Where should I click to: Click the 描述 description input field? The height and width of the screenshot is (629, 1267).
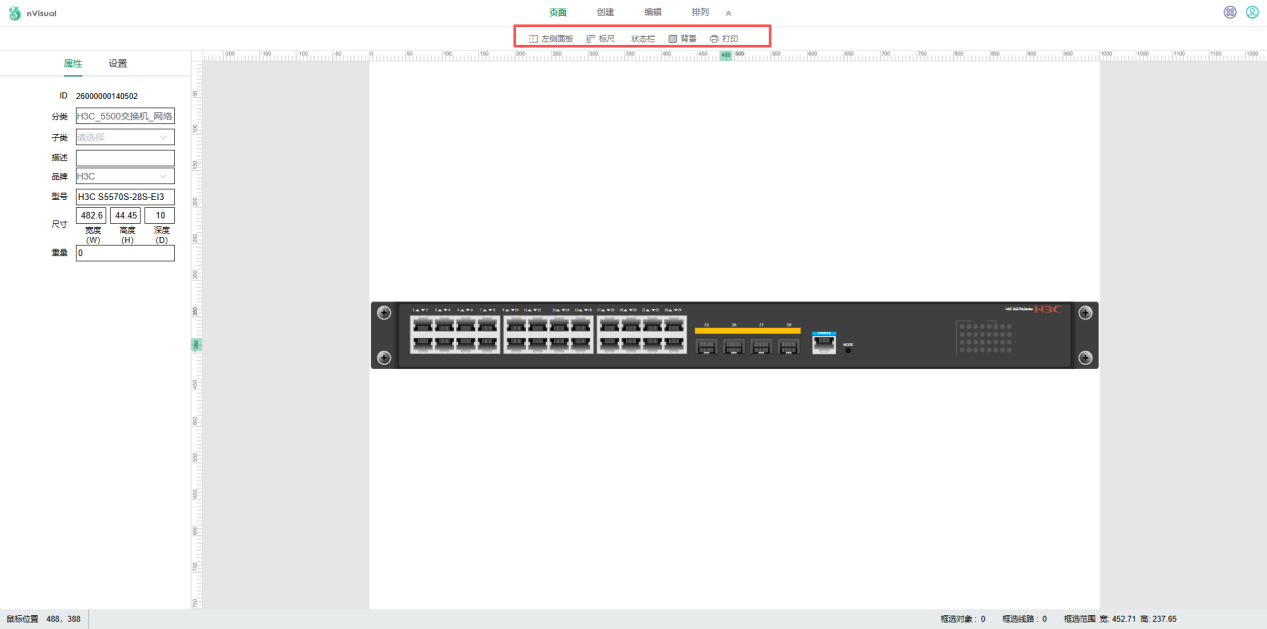pyautogui.click(x=125, y=157)
